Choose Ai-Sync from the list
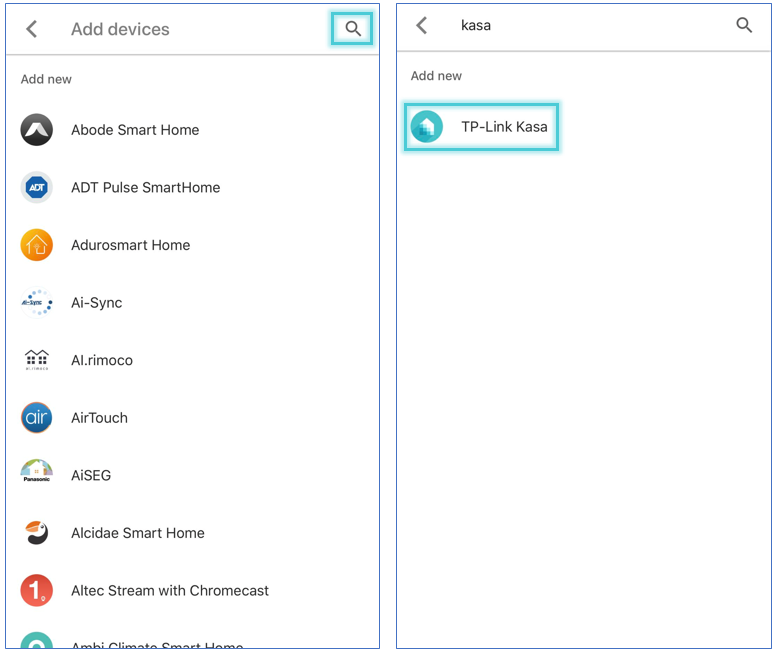Image resolution: width=774 pixels, height=654 pixels. point(193,303)
